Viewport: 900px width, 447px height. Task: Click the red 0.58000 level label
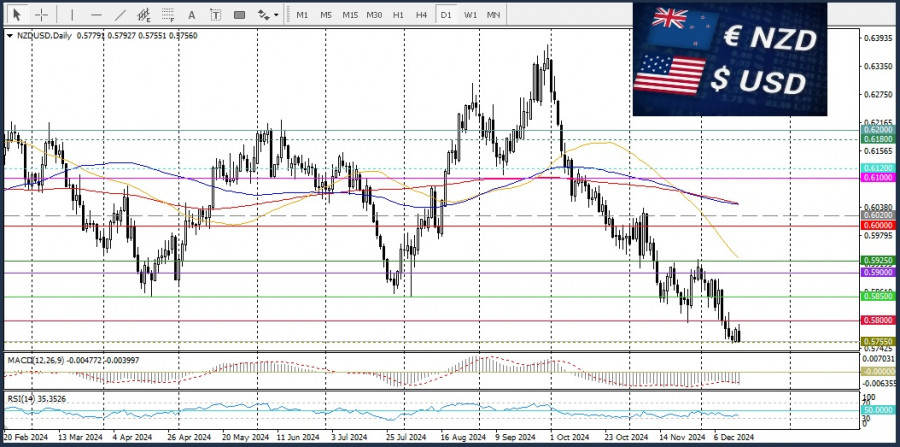click(878, 320)
